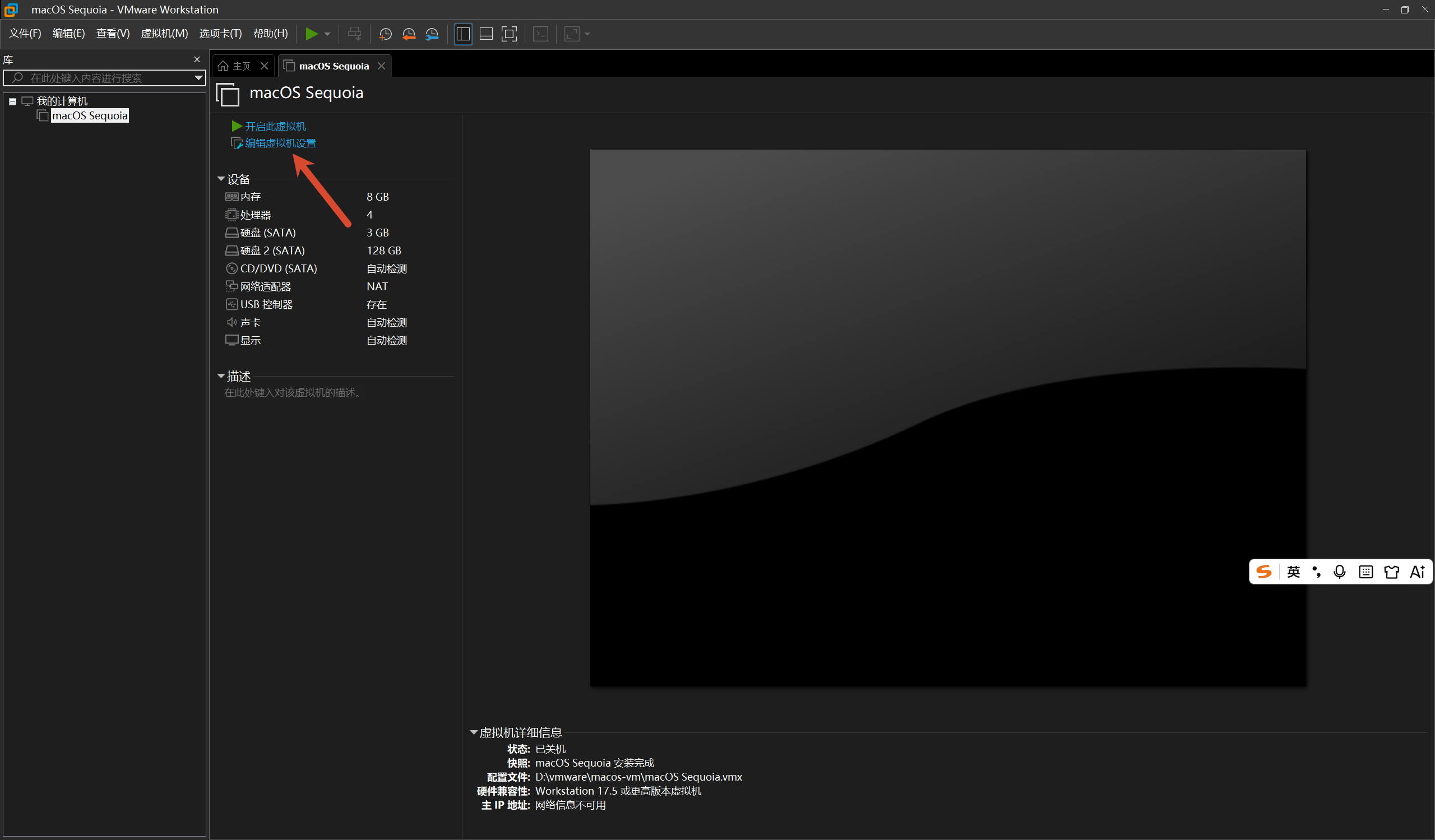Click the Sogou S logo on the input bar
This screenshot has width=1435, height=840.
(1264, 572)
